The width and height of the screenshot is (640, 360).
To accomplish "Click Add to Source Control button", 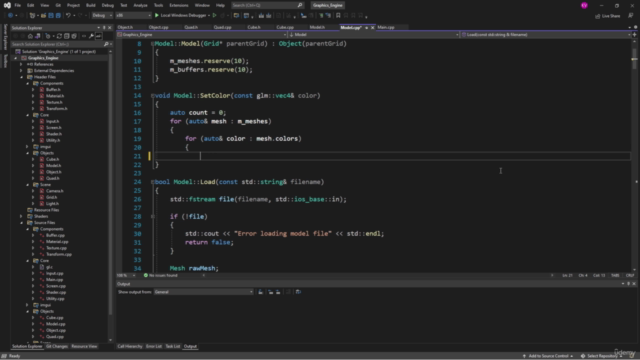I will click(x=548, y=356).
